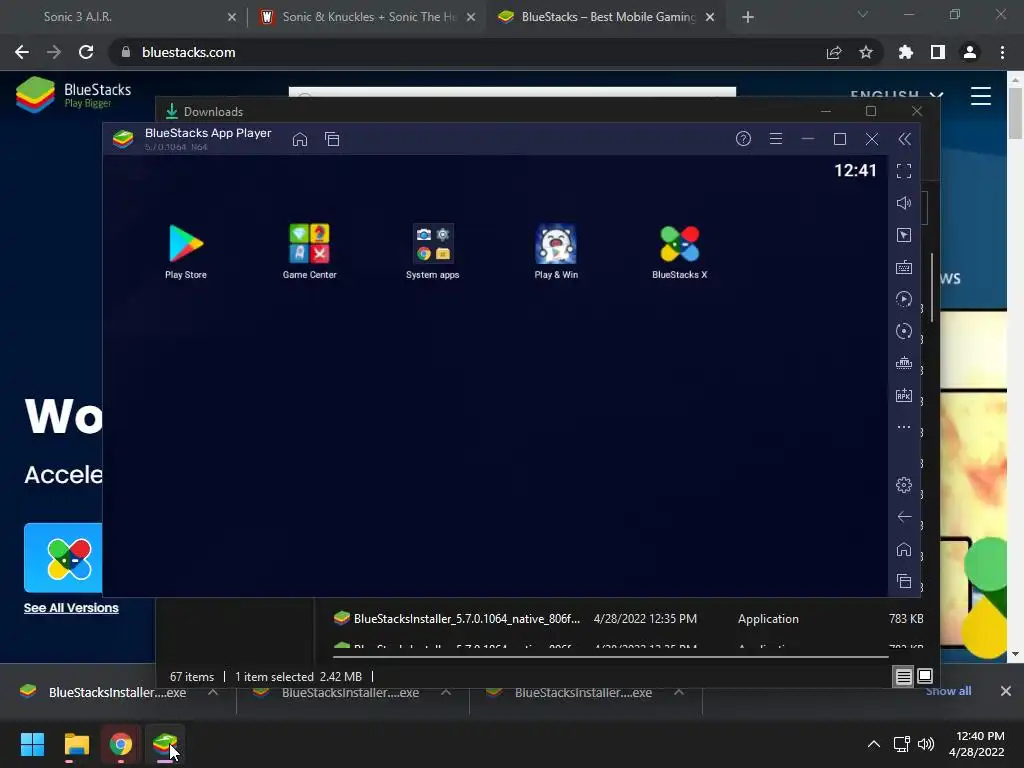
Task: Click the Chrome page vertical scrollbar
Action: 1014,112
